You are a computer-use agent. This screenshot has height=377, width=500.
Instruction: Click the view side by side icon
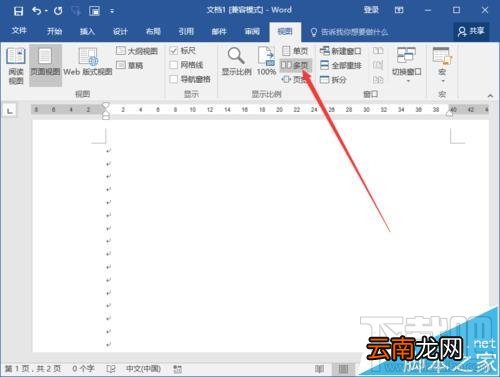pos(378,51)
